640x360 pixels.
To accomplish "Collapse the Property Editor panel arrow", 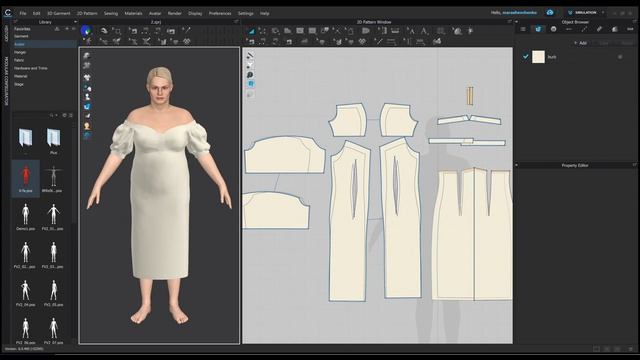I will 517,165.
